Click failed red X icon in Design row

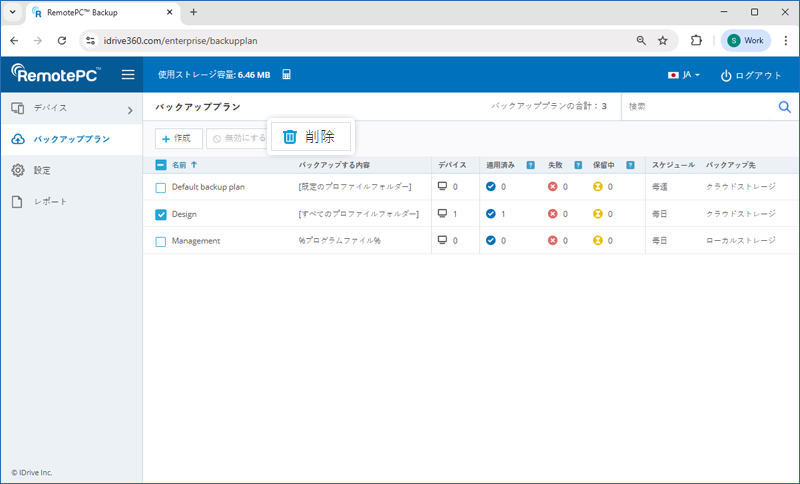click(x=553, y=214)
